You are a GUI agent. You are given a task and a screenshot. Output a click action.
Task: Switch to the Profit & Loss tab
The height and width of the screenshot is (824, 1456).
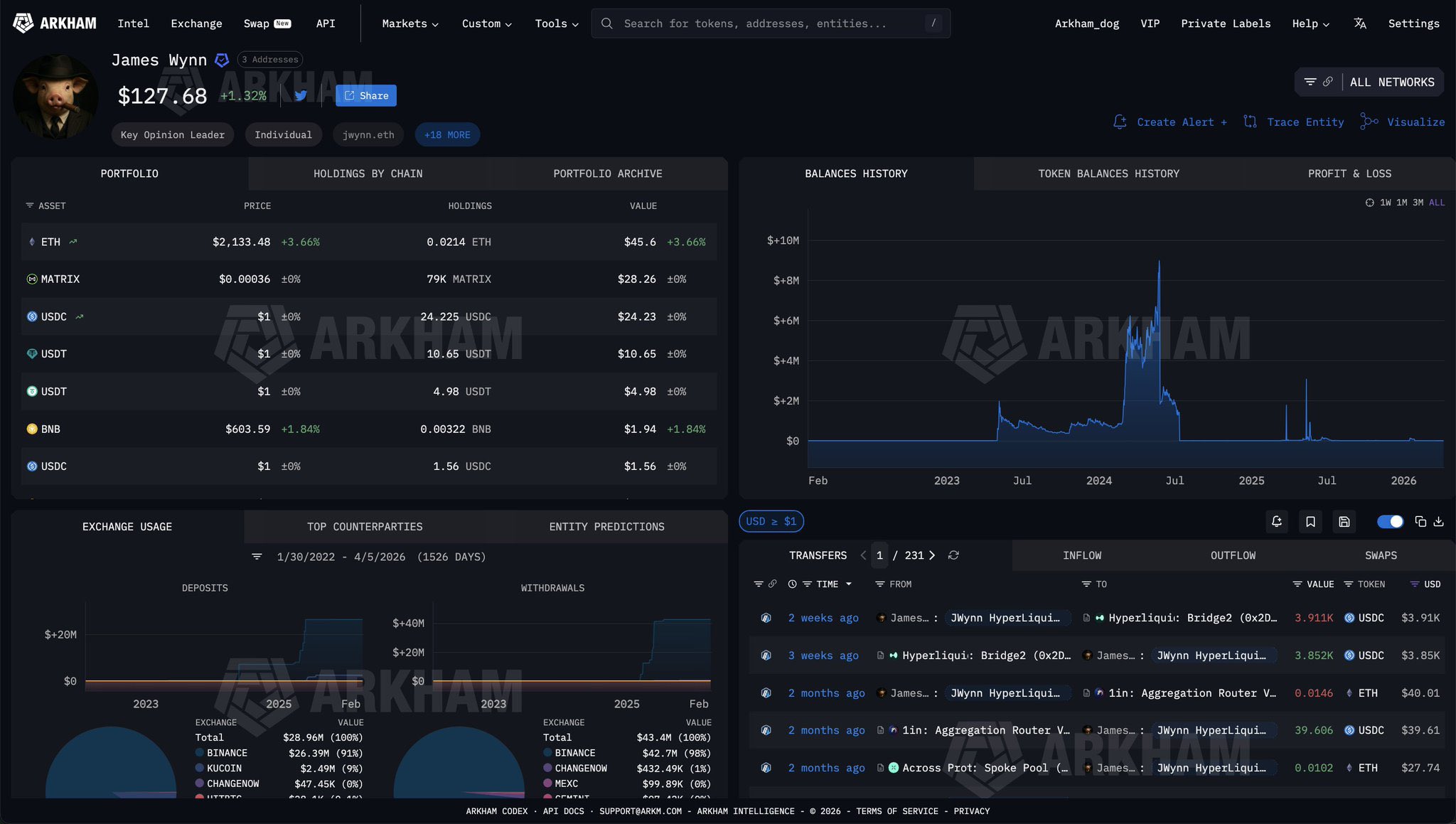(1349, 173)
